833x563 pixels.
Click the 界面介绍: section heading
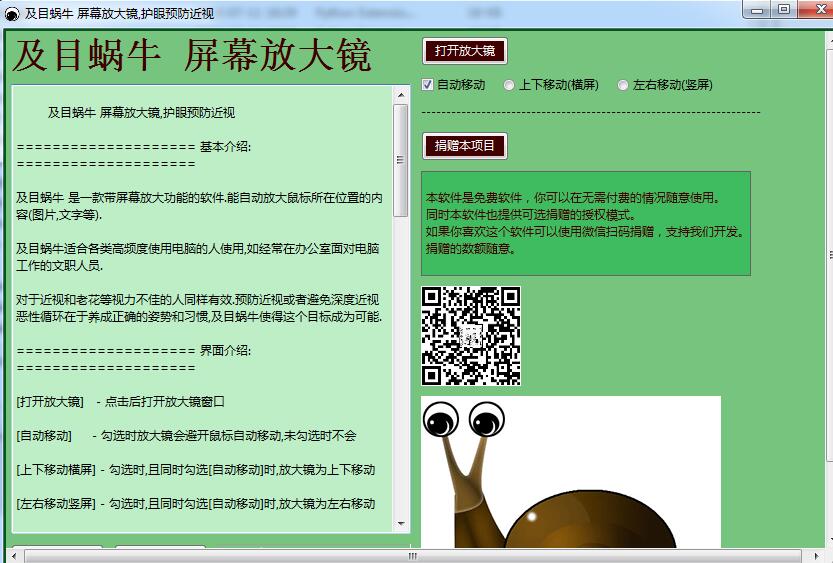(225, 351)
